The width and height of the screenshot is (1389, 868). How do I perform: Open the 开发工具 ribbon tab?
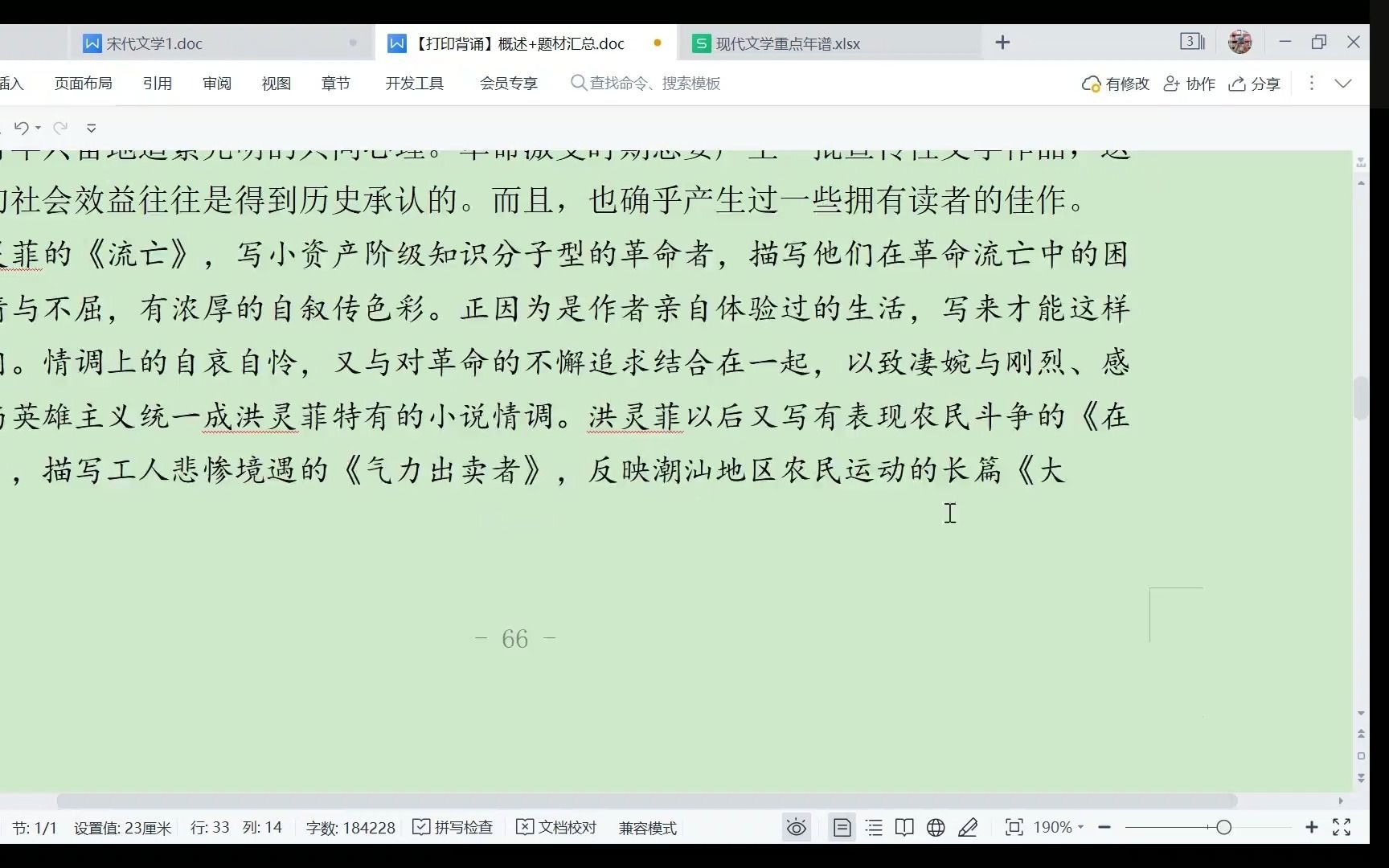pos(415,84)
